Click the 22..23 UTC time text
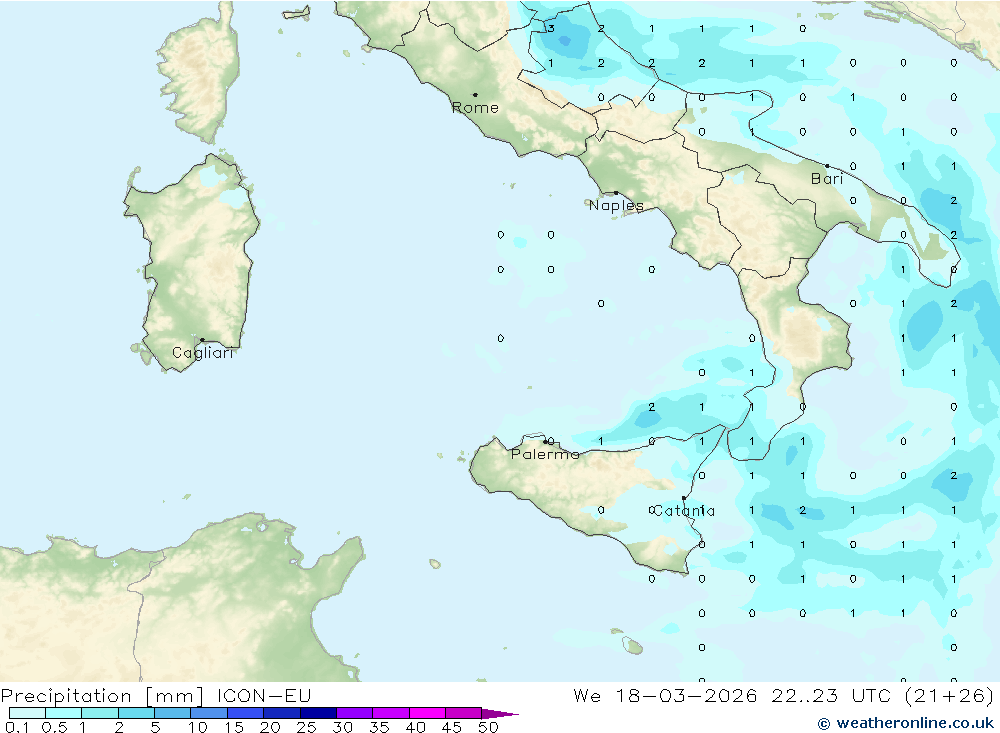 (x=831, y=695)
